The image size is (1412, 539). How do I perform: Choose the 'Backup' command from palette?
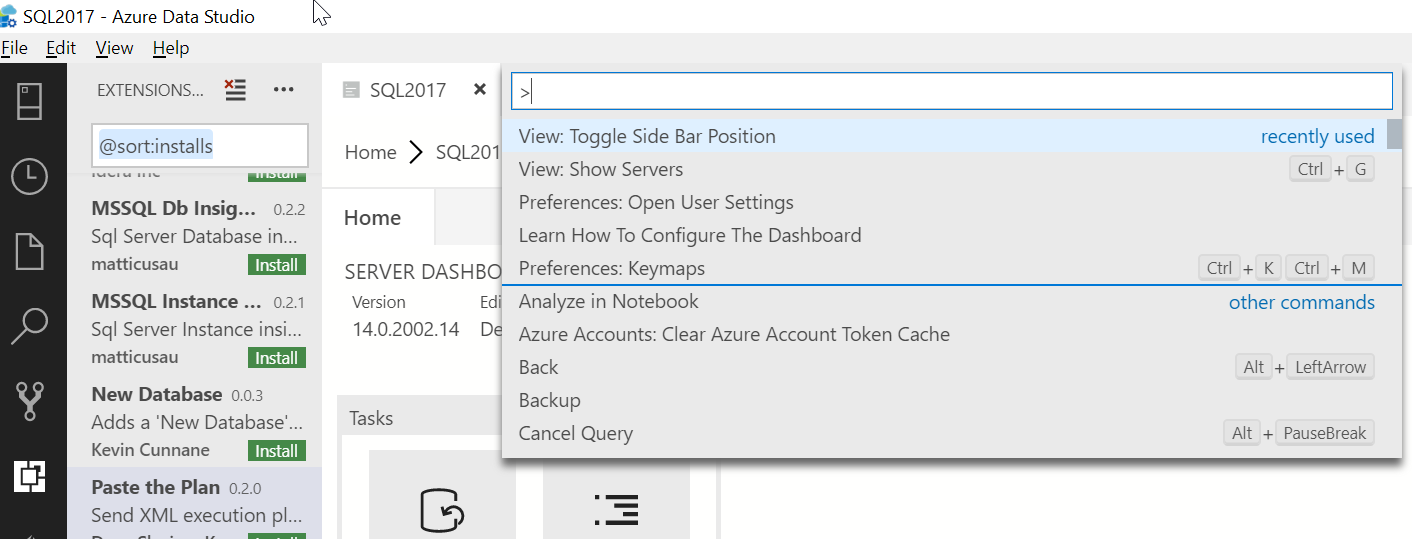[550, 400]
